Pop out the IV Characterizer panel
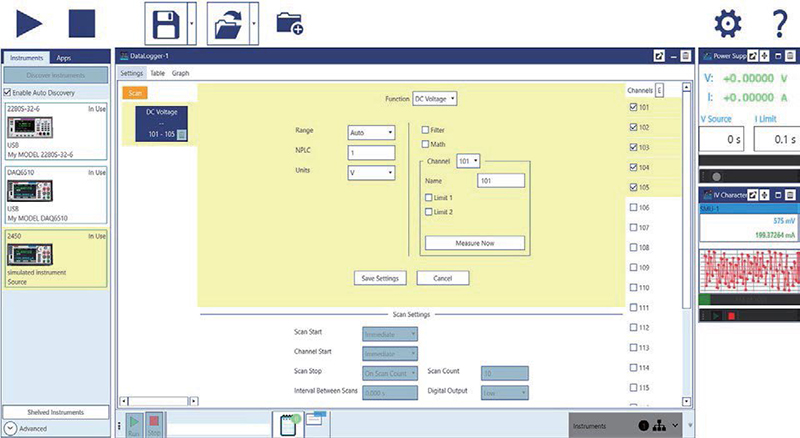Image resolution: width=800 pixels, height=438 pixels. (753, 194)
